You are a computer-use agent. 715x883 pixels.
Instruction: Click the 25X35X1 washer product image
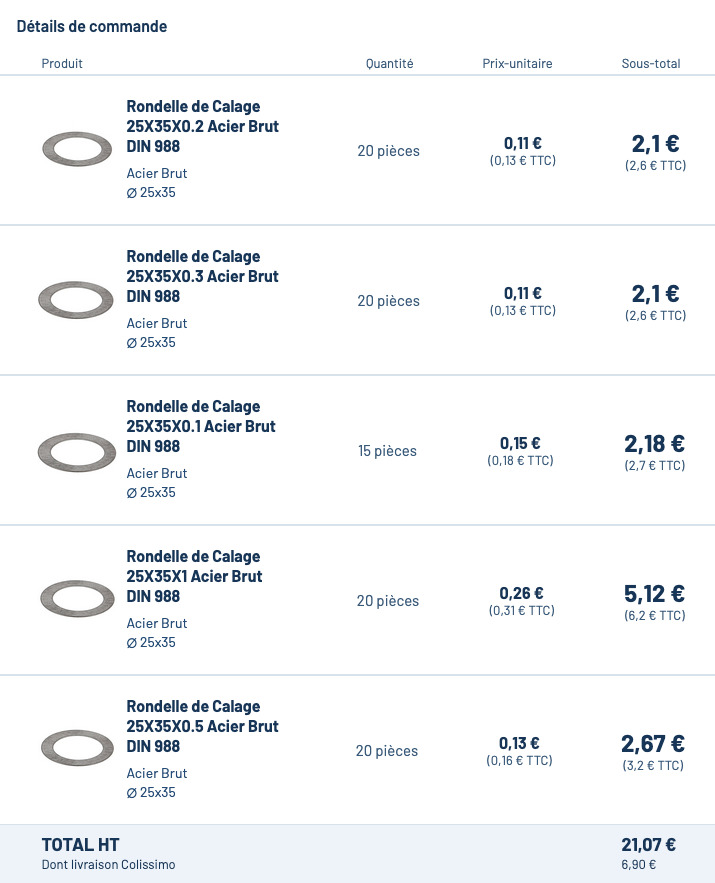[x=76, y=600]
